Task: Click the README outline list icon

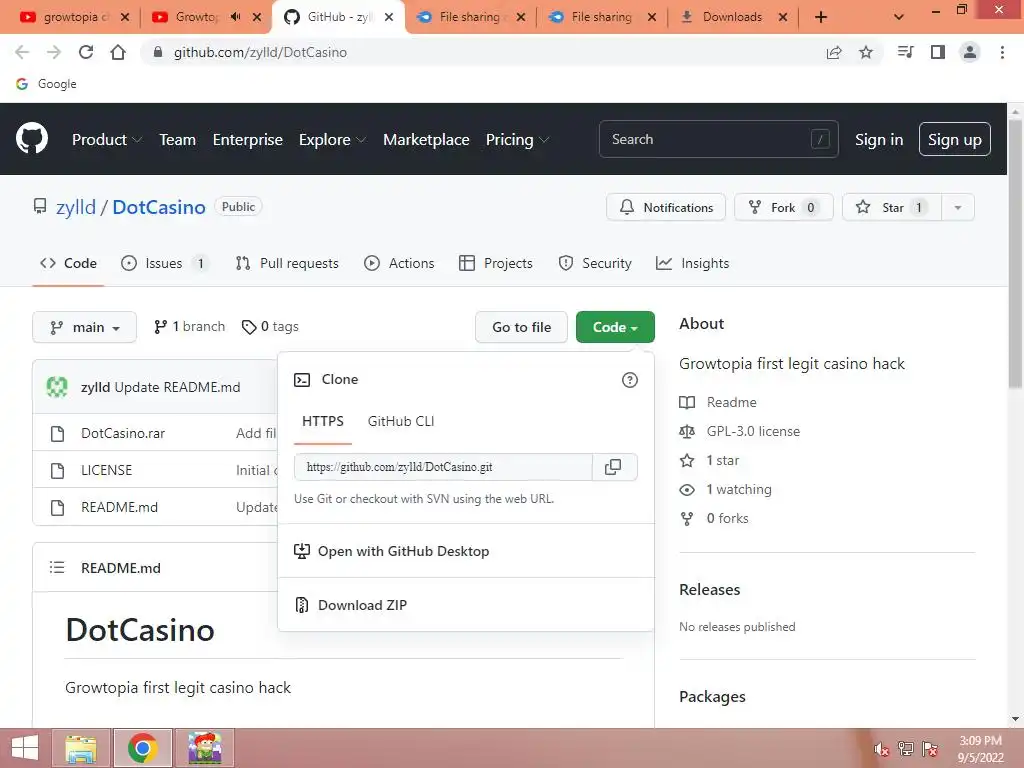Action: point(57,568)
